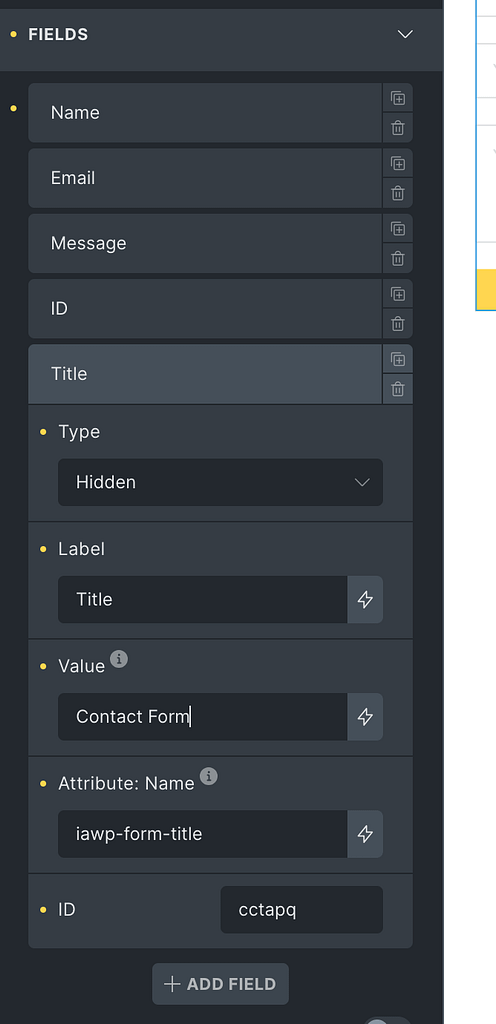Duplicate the Email field
The image size is (496, 1024).
[397, 163]
